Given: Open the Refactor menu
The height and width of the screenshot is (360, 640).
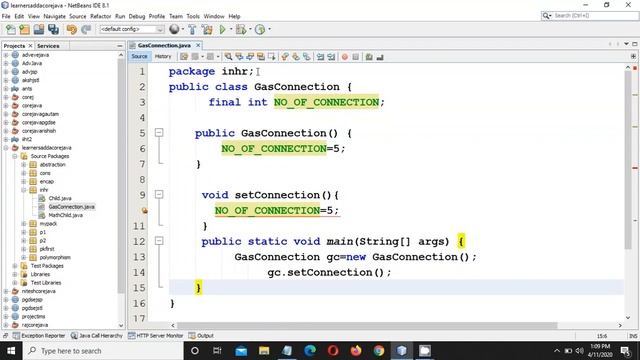Looking at the screenshot, I should pos(100,16).
